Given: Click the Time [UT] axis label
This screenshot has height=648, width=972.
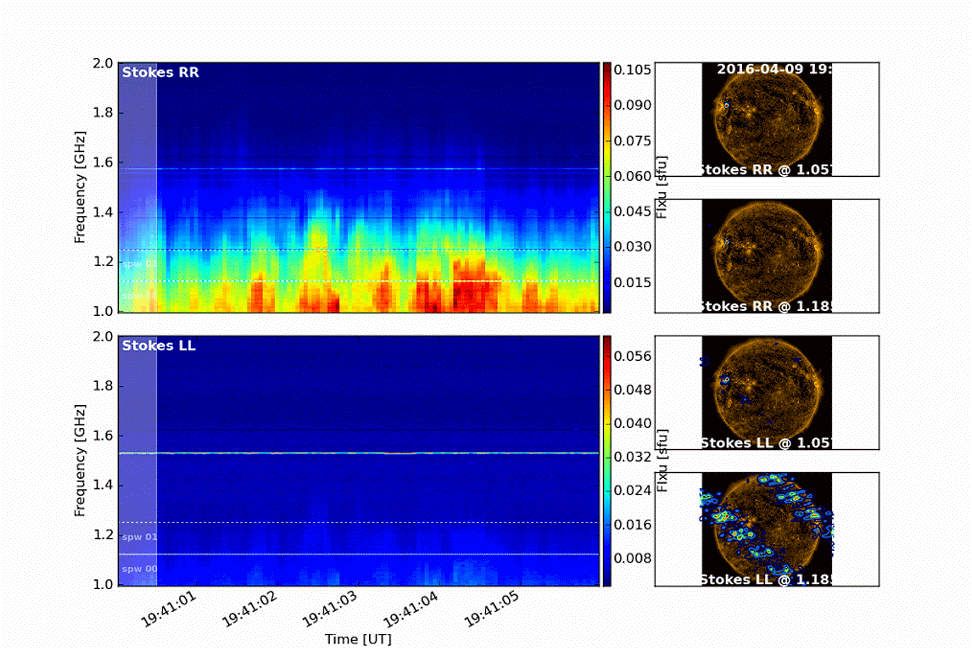Looking at the screenshot, I should point(357,637).
